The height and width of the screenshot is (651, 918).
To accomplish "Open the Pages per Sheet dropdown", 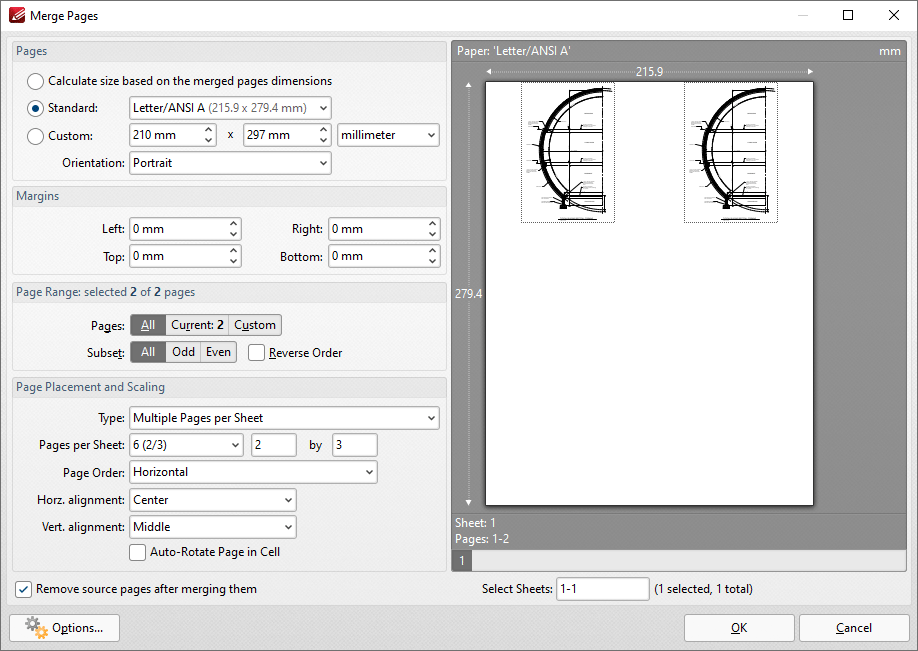I will [x=186, y=445].
